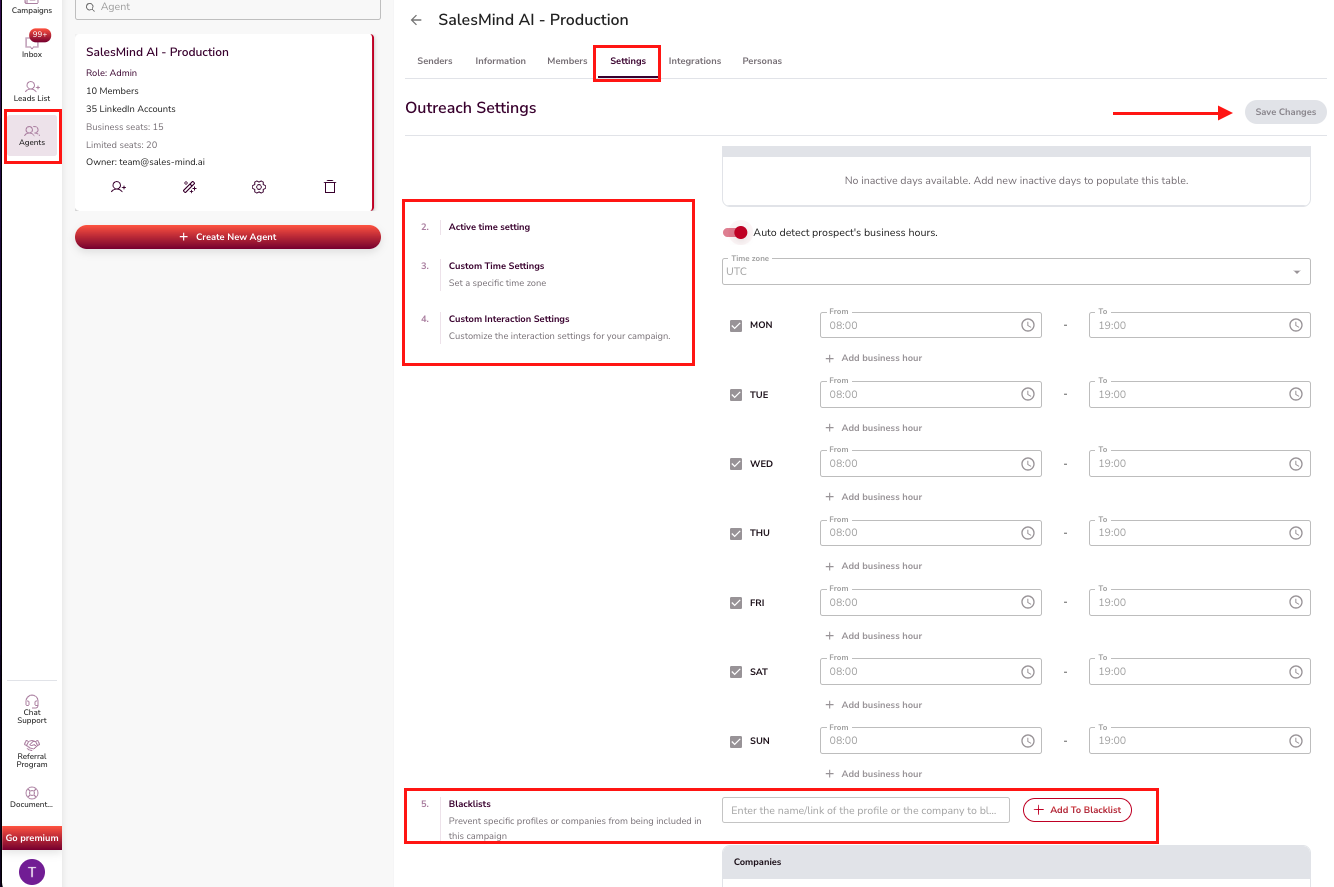The height and width of the screenshot is (887, 1334).
Task: Open Chat Support in sidebar
Action: (x=32, y=709)
